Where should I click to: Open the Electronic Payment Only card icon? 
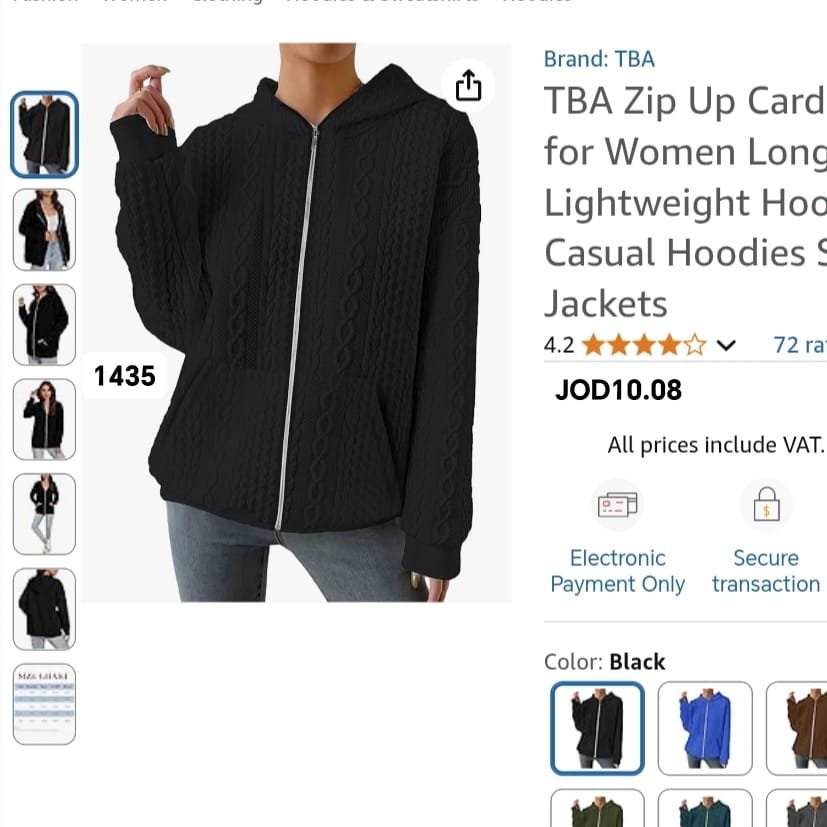[x=617, y=505]
